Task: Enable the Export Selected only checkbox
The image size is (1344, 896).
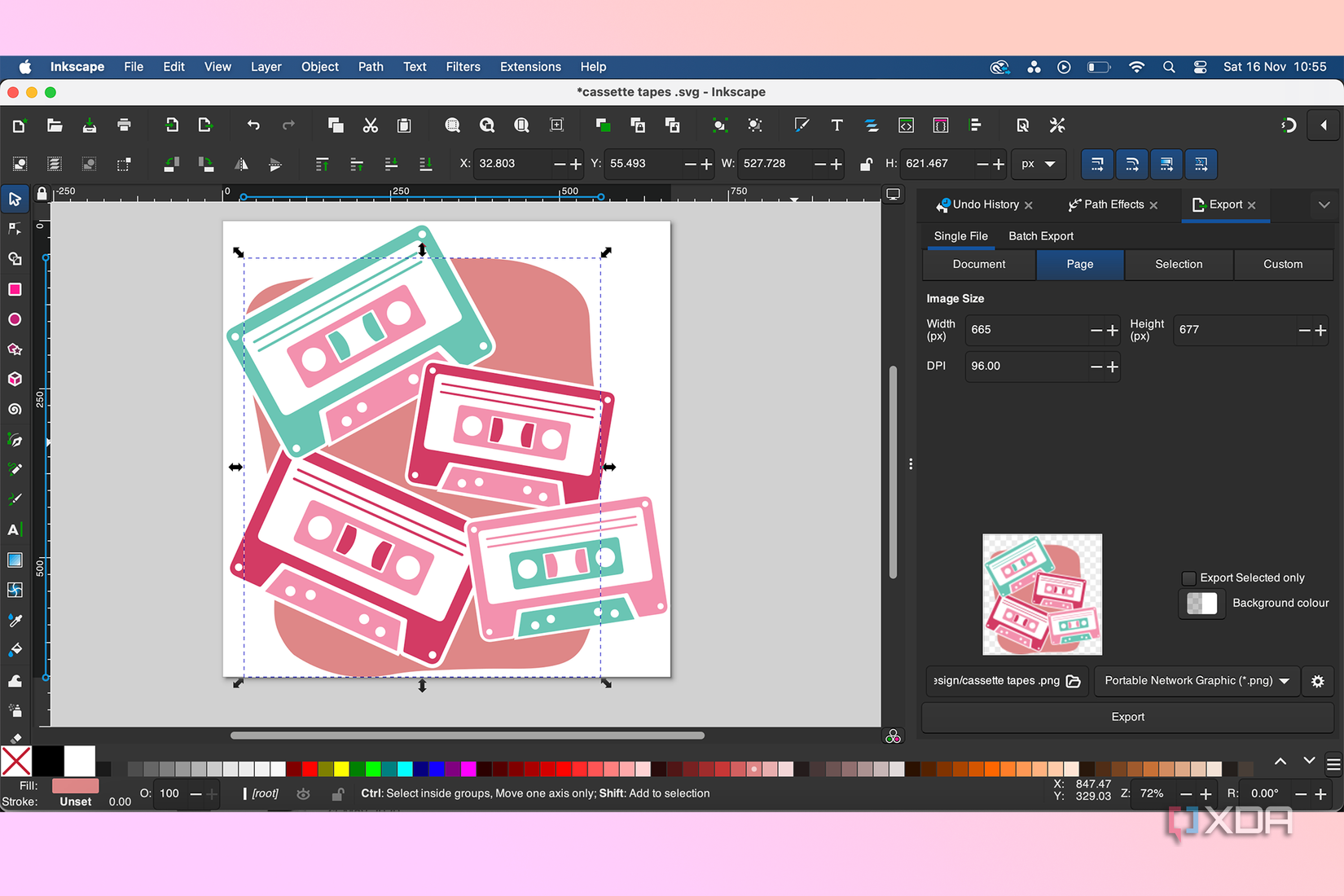Action: click(1189, 578)
